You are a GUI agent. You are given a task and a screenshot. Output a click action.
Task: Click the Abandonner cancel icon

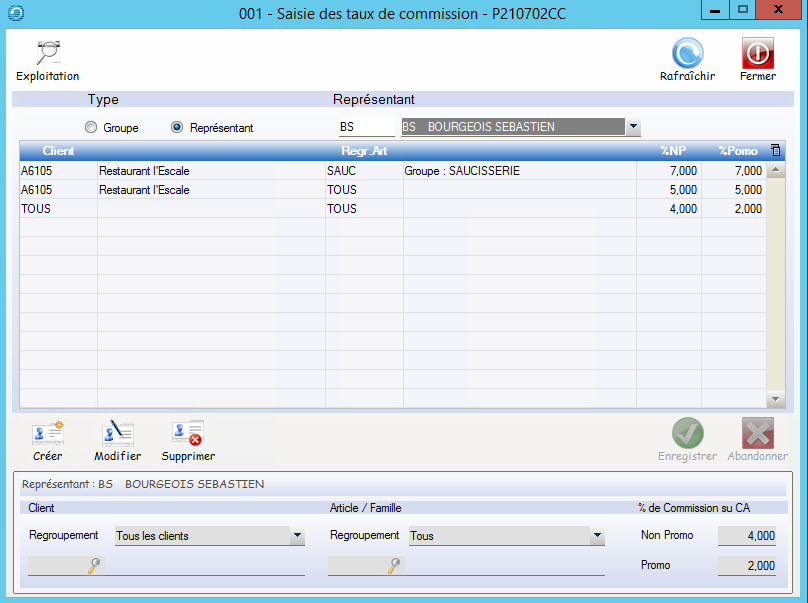click(x=757, y=433)
